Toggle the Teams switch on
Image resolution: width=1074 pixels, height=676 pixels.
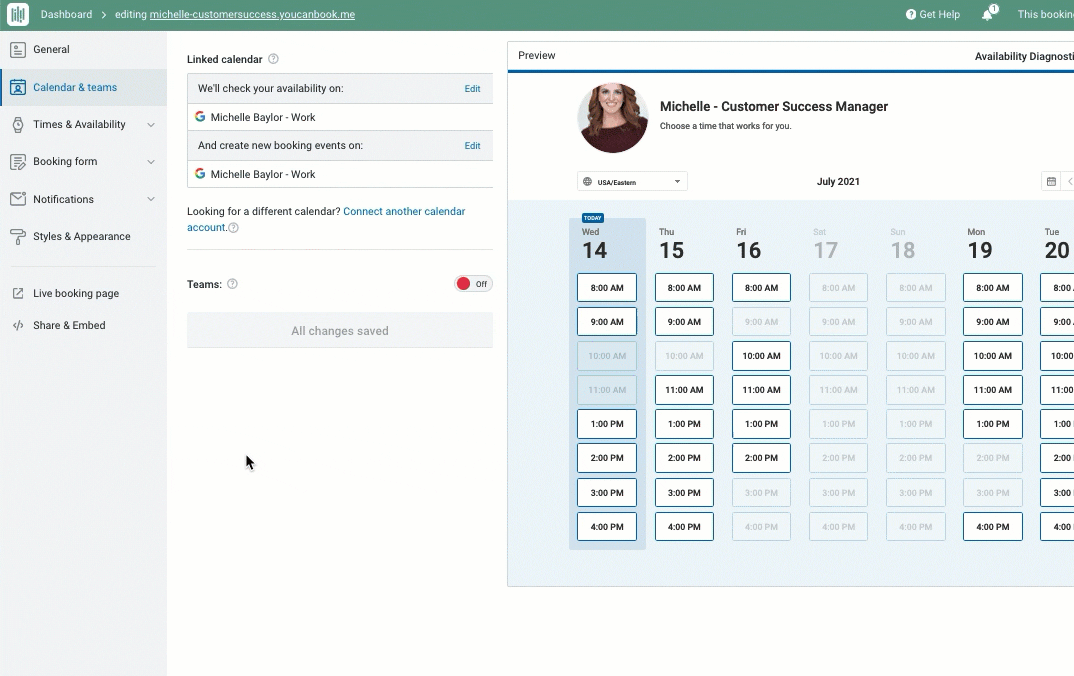coord(473,284)
